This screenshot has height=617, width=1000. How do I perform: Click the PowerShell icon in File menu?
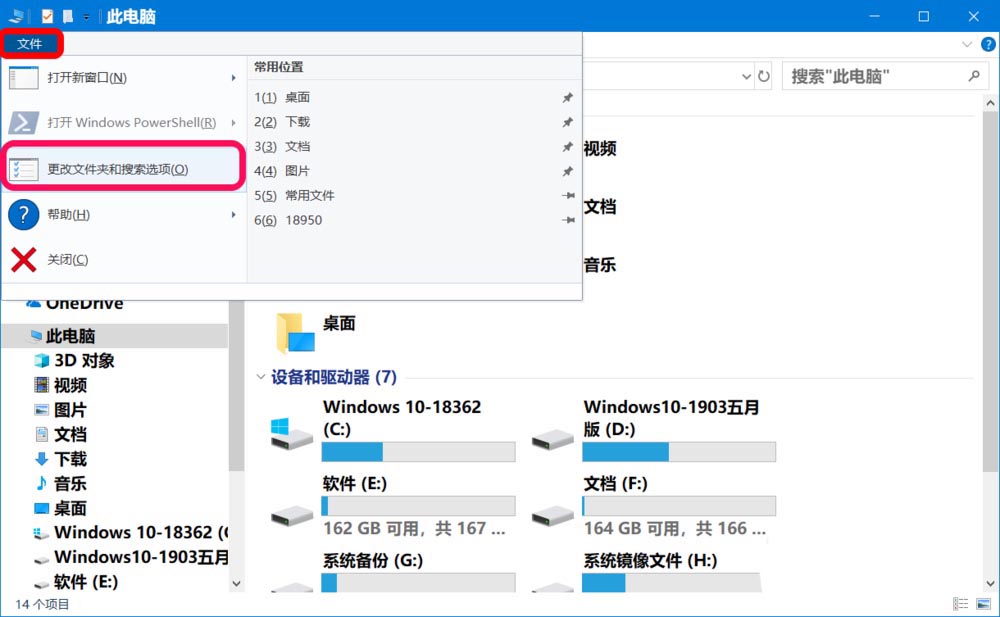coord(24,122)
